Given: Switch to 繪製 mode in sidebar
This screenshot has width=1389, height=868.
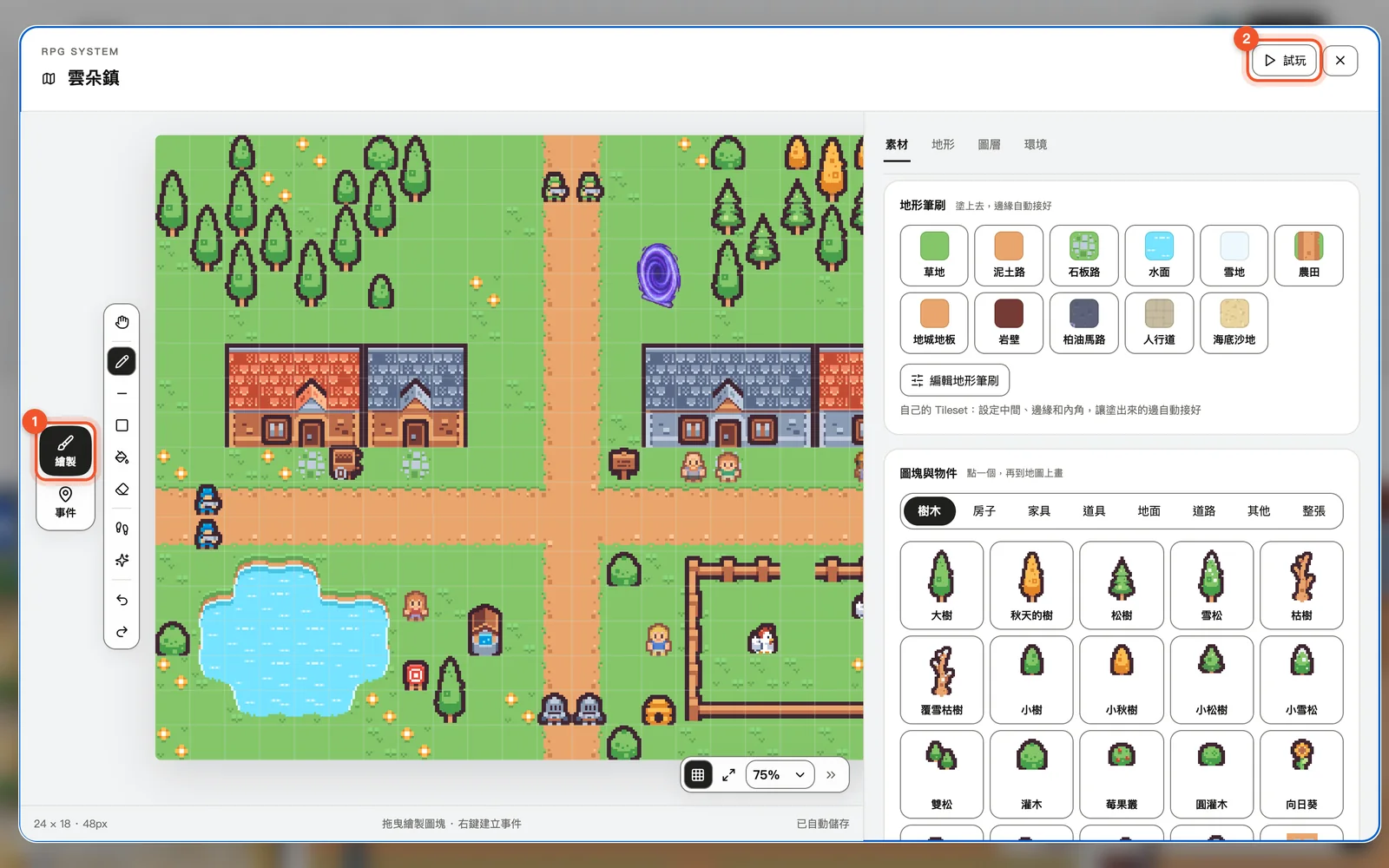Looking at the screenshot, I should pos(65,451).
